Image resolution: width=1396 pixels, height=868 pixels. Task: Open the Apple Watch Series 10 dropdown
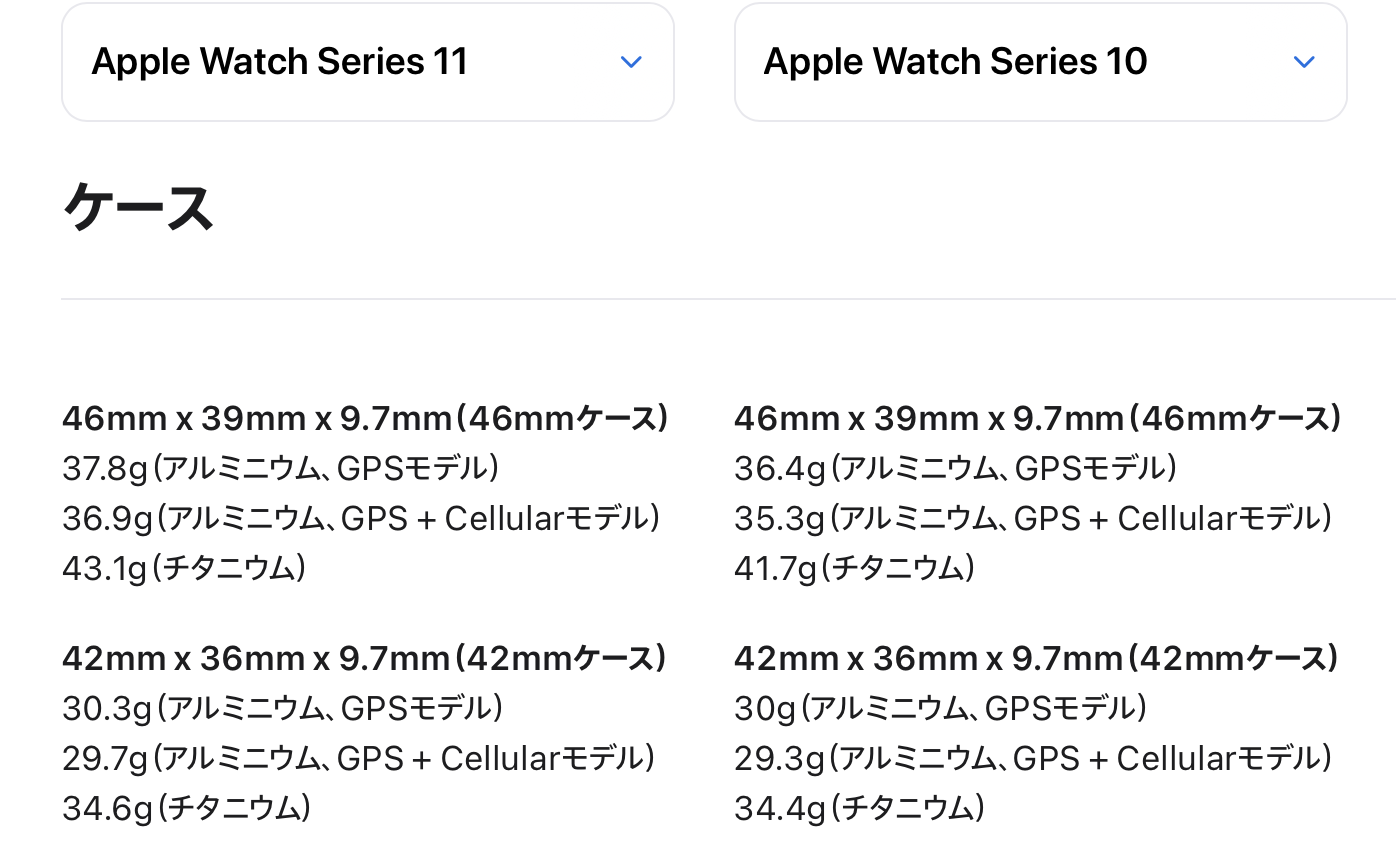point(1041,62)
